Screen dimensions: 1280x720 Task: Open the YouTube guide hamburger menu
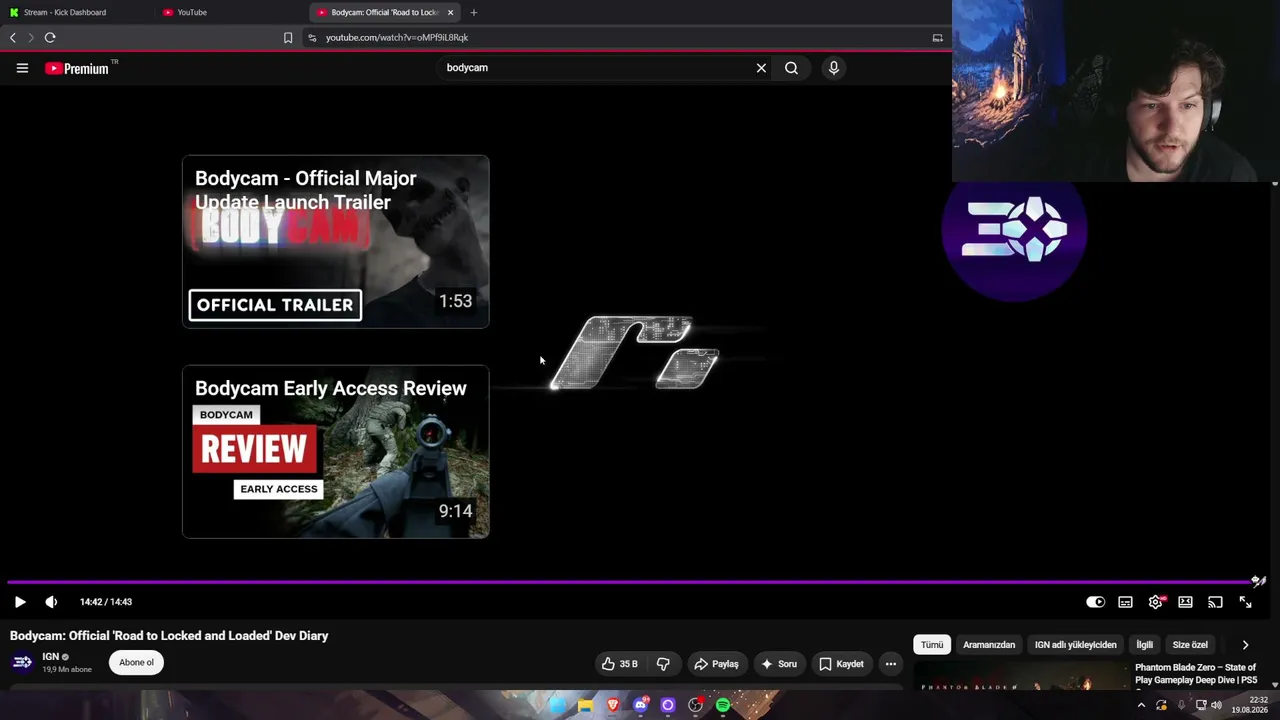pyautogui.click(x=22, y=68)
